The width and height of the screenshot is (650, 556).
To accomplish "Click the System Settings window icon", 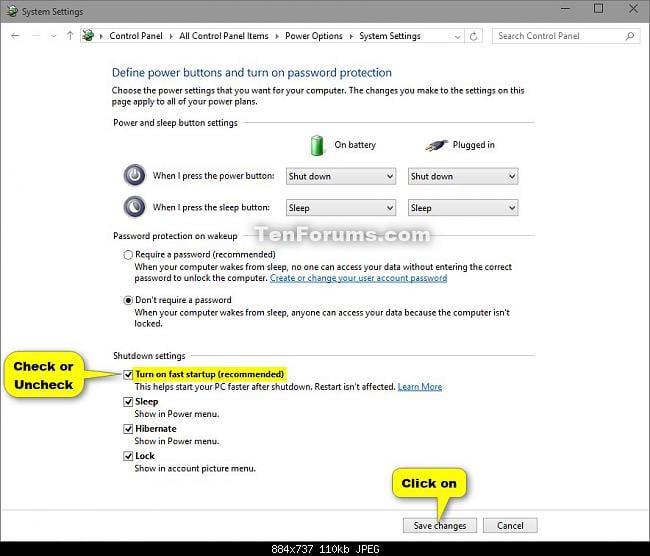I will click(12, 11).
